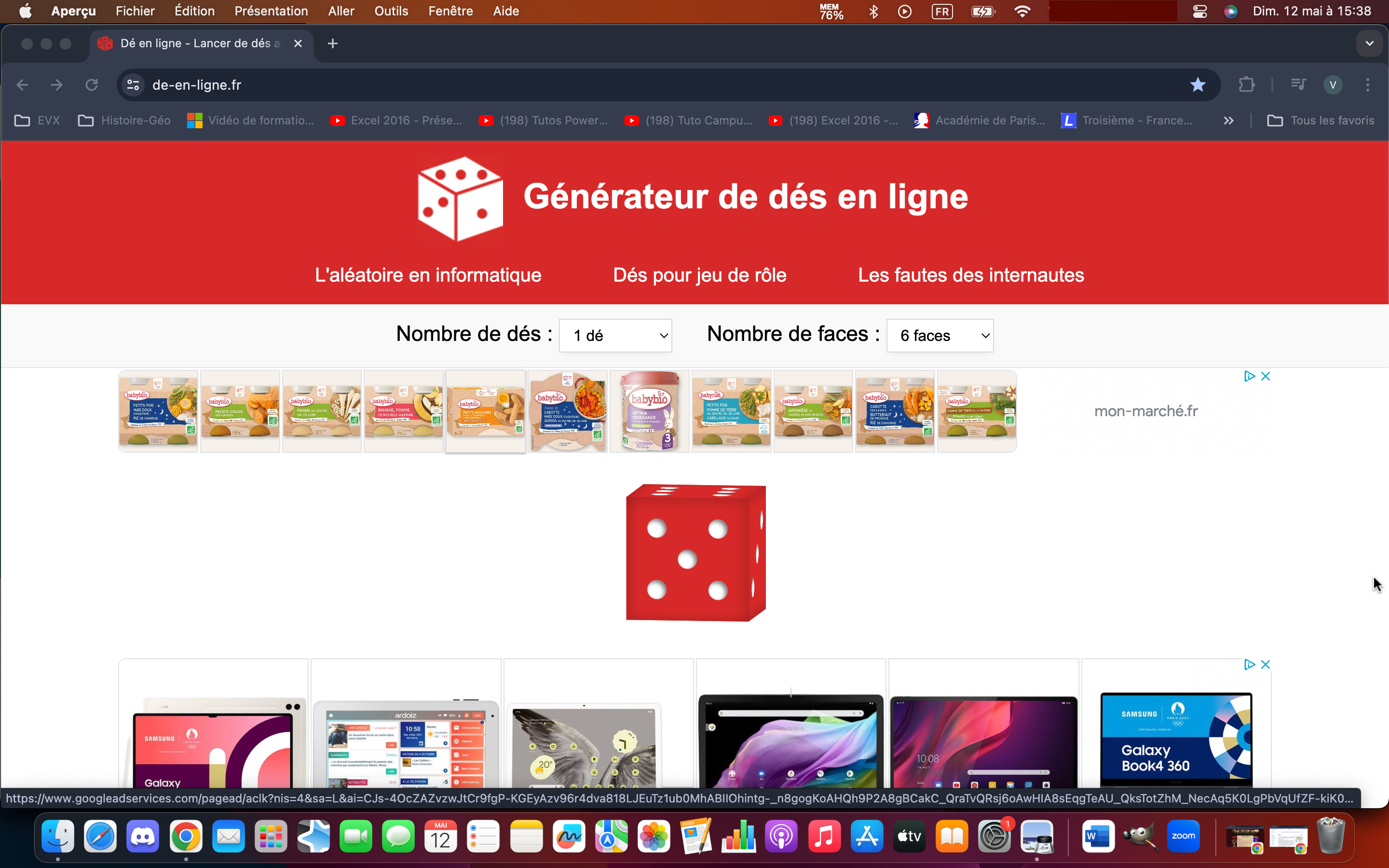Expand the tab search chevron button

point(1369,43)
